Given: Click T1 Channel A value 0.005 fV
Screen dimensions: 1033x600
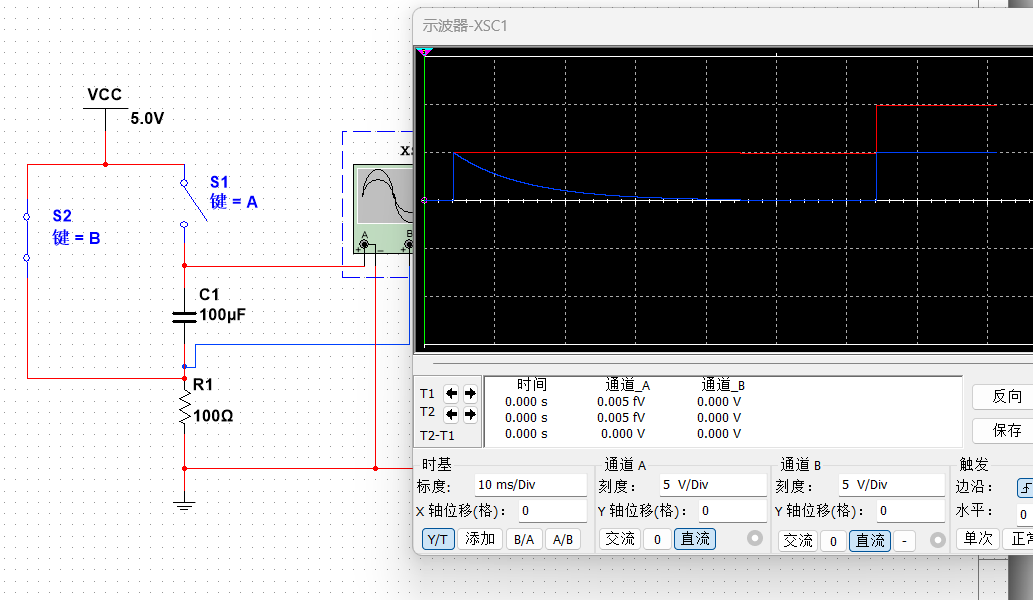Looking at the screenshot, I should [621, 402].
